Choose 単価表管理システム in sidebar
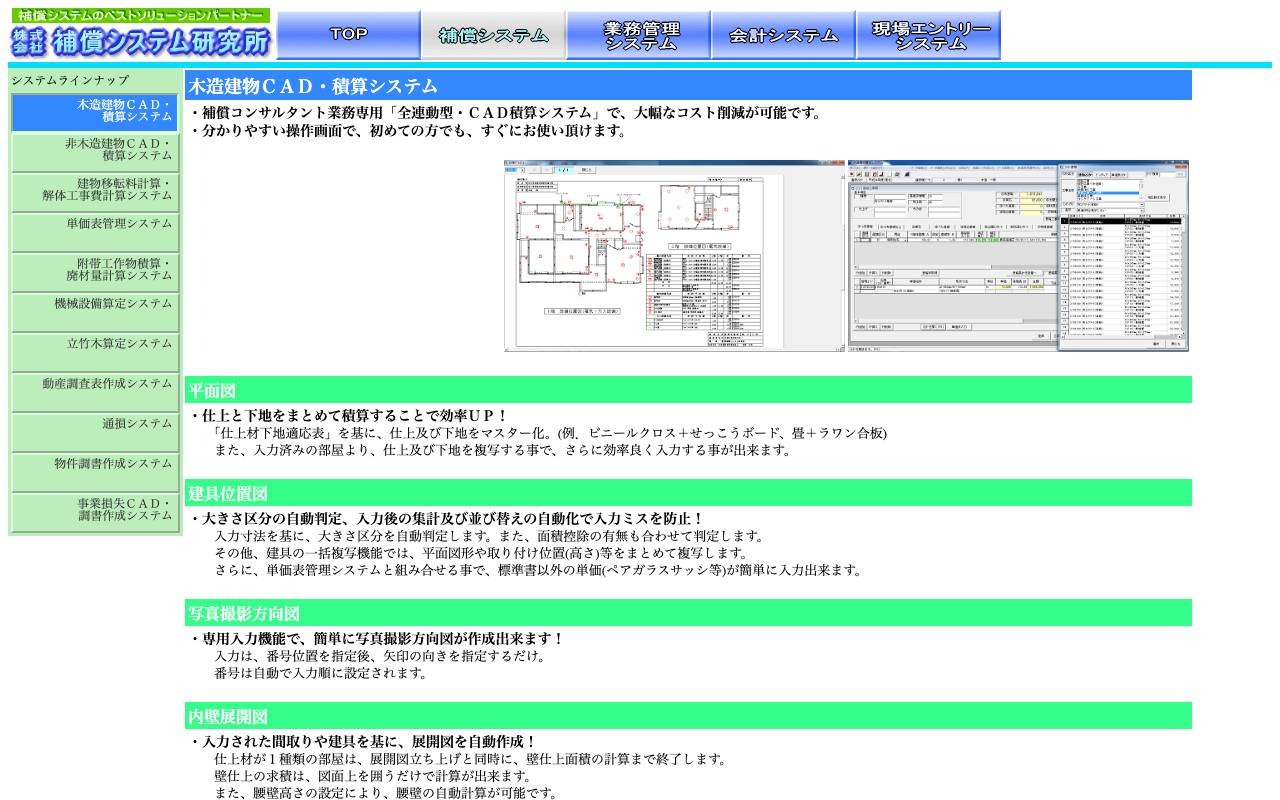Viewport: 1280px width, 800px height. [x=95, y=232]
